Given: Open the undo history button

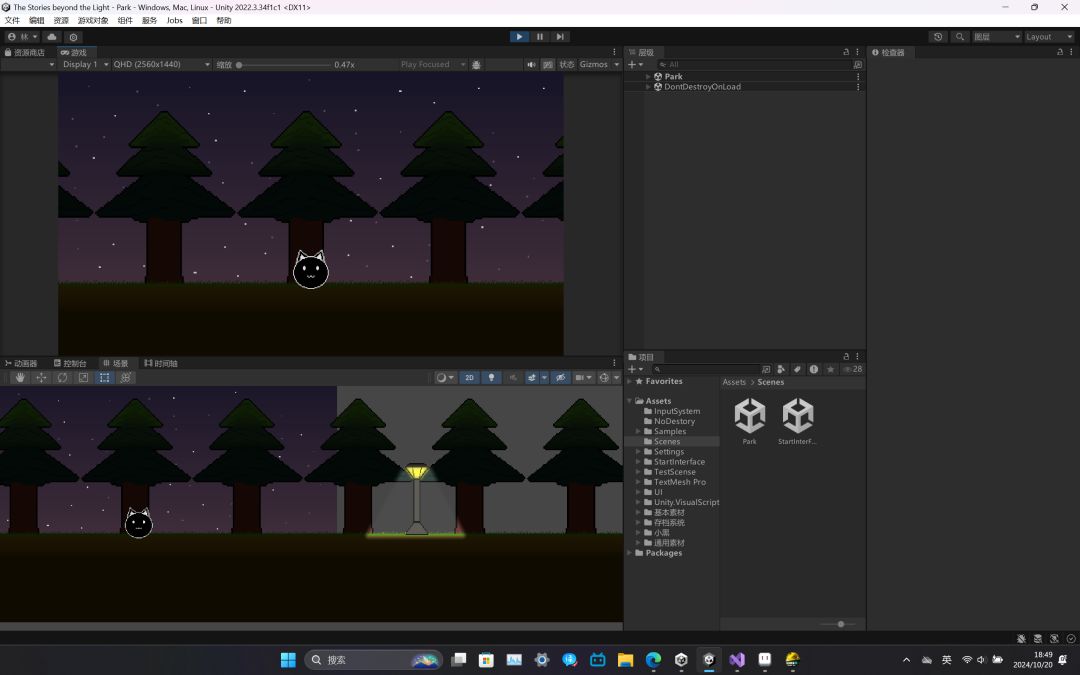Looking at the screenshot, I should coord(938,37).
